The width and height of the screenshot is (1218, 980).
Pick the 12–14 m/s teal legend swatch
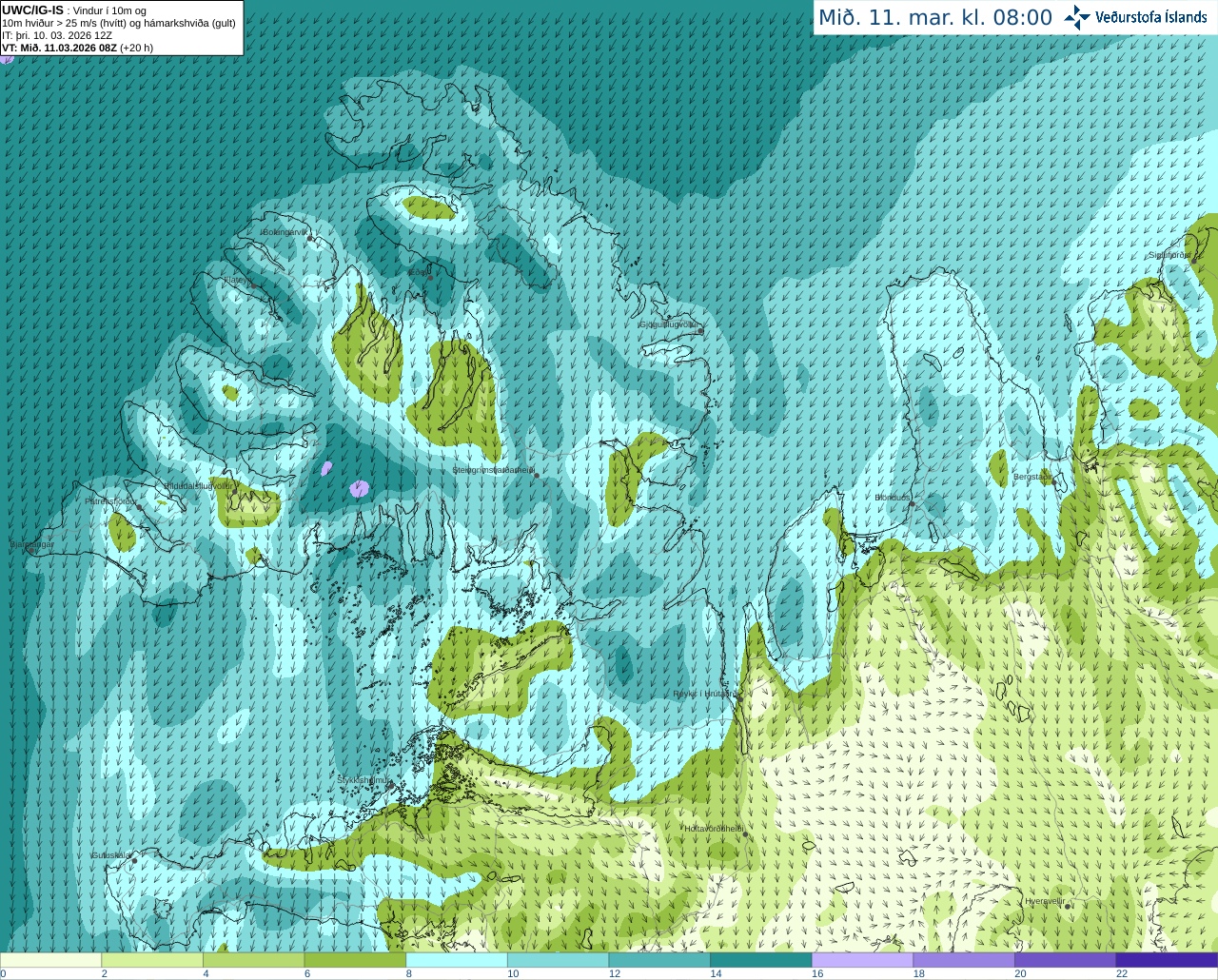point(659,960)
